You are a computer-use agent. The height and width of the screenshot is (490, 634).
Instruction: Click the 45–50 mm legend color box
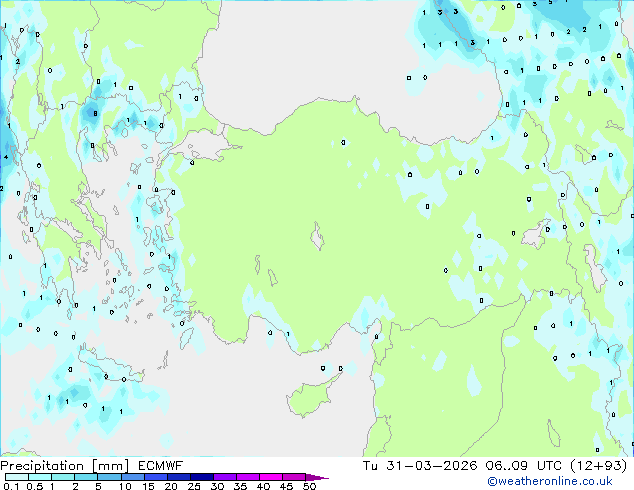tap(294, 477)
